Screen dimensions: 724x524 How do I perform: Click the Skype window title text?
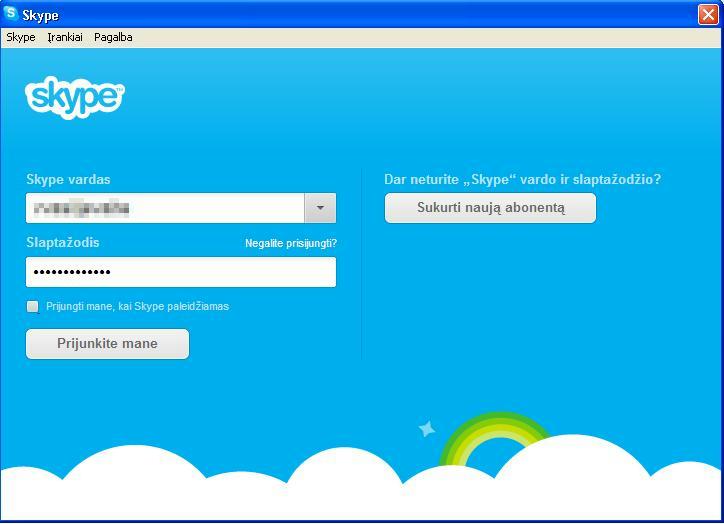tap(41, 15)
